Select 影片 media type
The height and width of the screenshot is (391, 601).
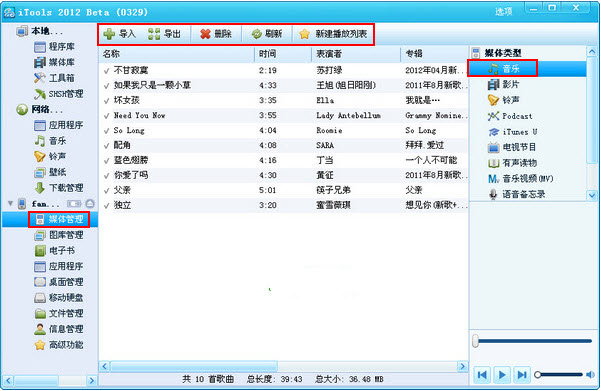point(504,84)
